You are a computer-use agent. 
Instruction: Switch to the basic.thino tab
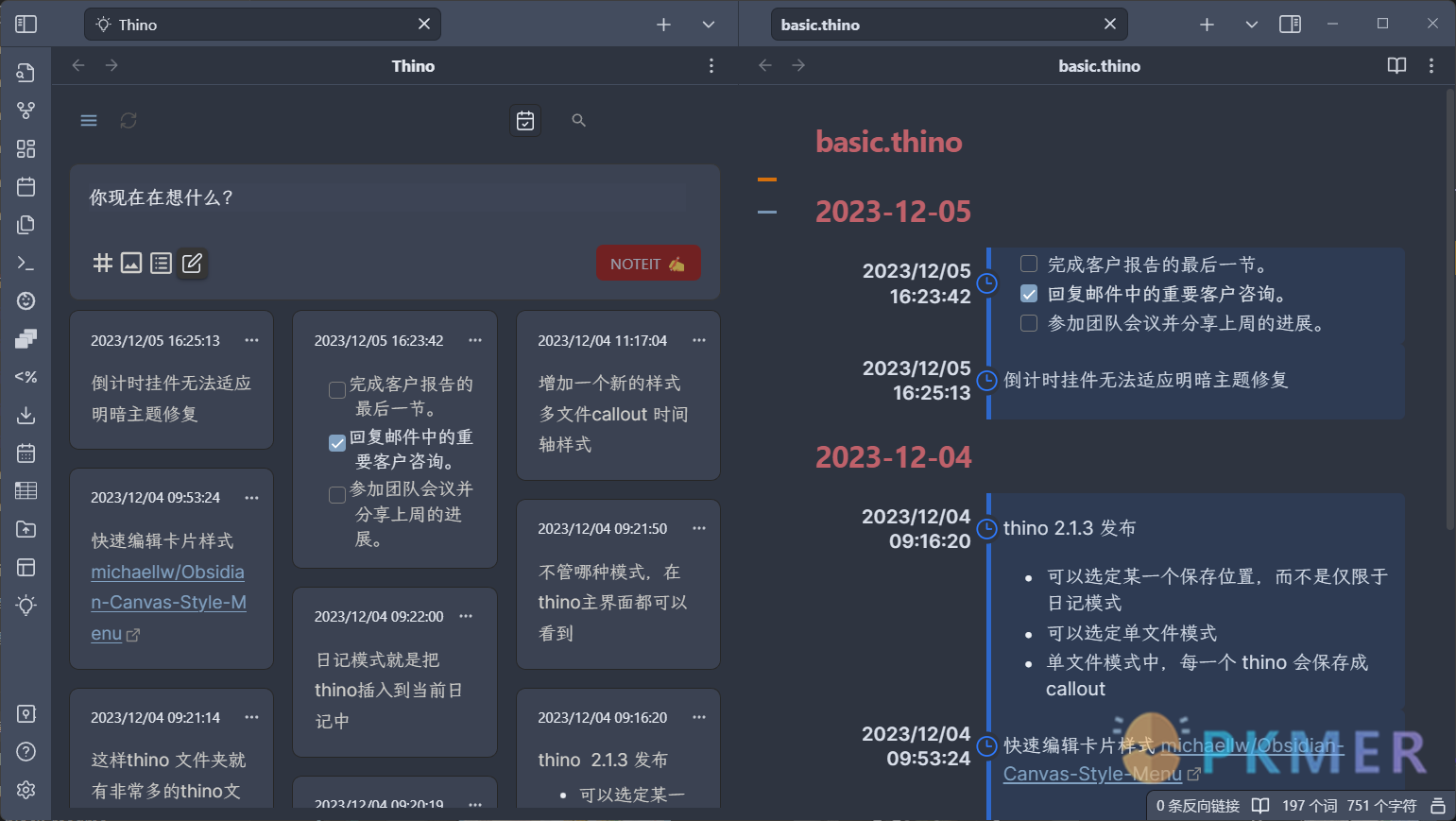(950, 25)
